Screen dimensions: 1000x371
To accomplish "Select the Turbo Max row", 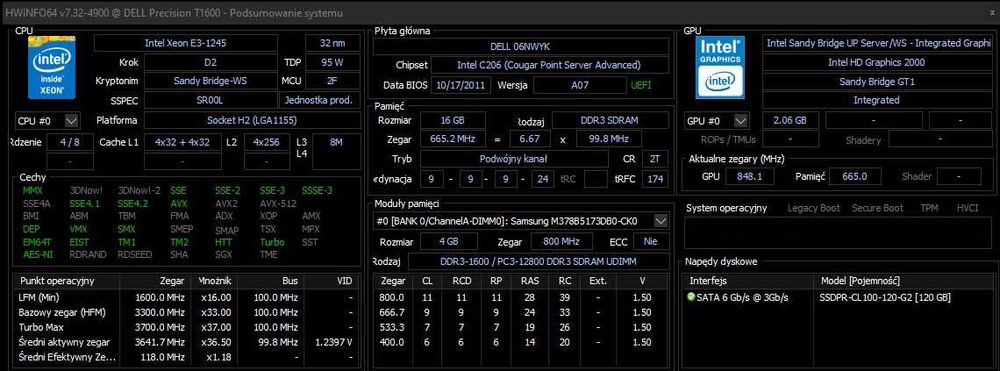I will [x=186, y=327].
